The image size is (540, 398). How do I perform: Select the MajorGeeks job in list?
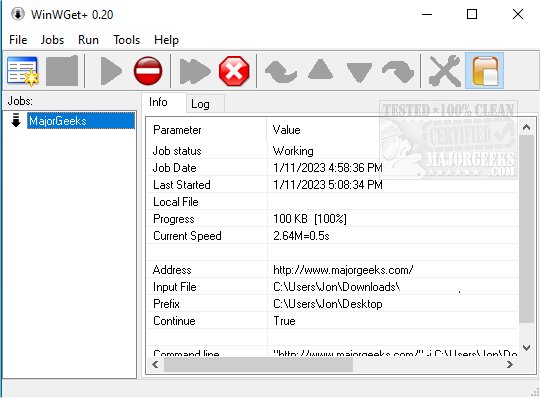81,121
